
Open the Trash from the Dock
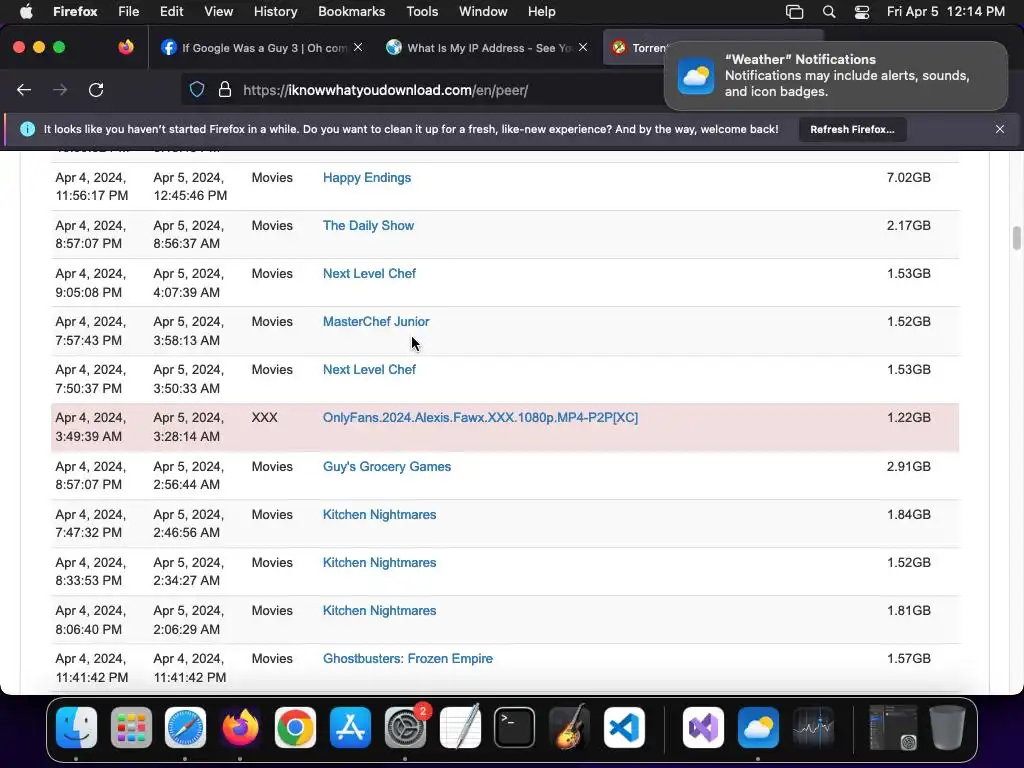947,727
